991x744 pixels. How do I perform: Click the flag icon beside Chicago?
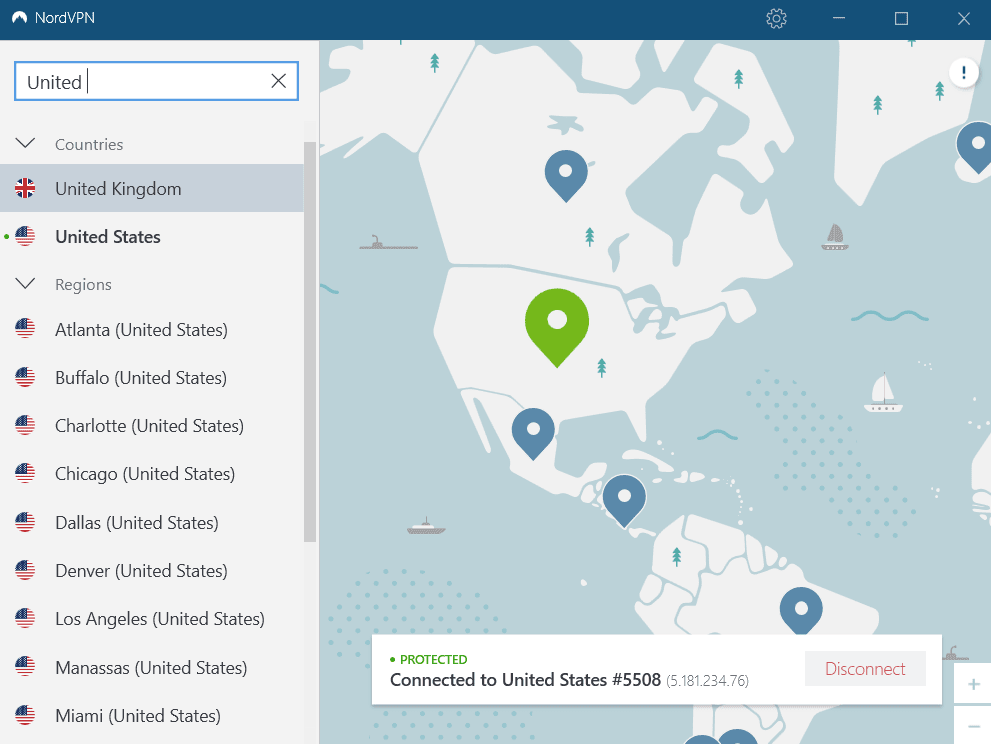(25, 473)
